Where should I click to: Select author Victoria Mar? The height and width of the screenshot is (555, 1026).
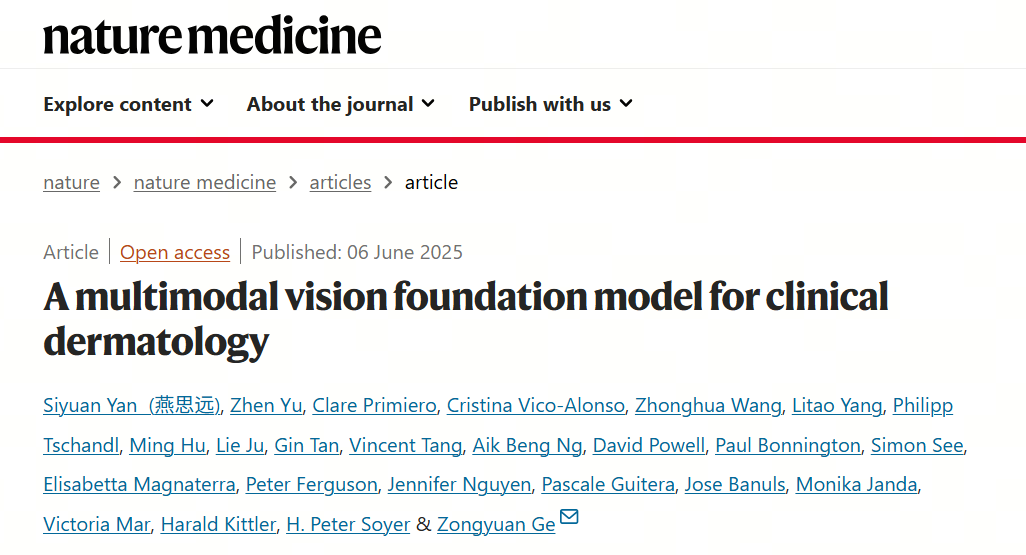point(97,525)
